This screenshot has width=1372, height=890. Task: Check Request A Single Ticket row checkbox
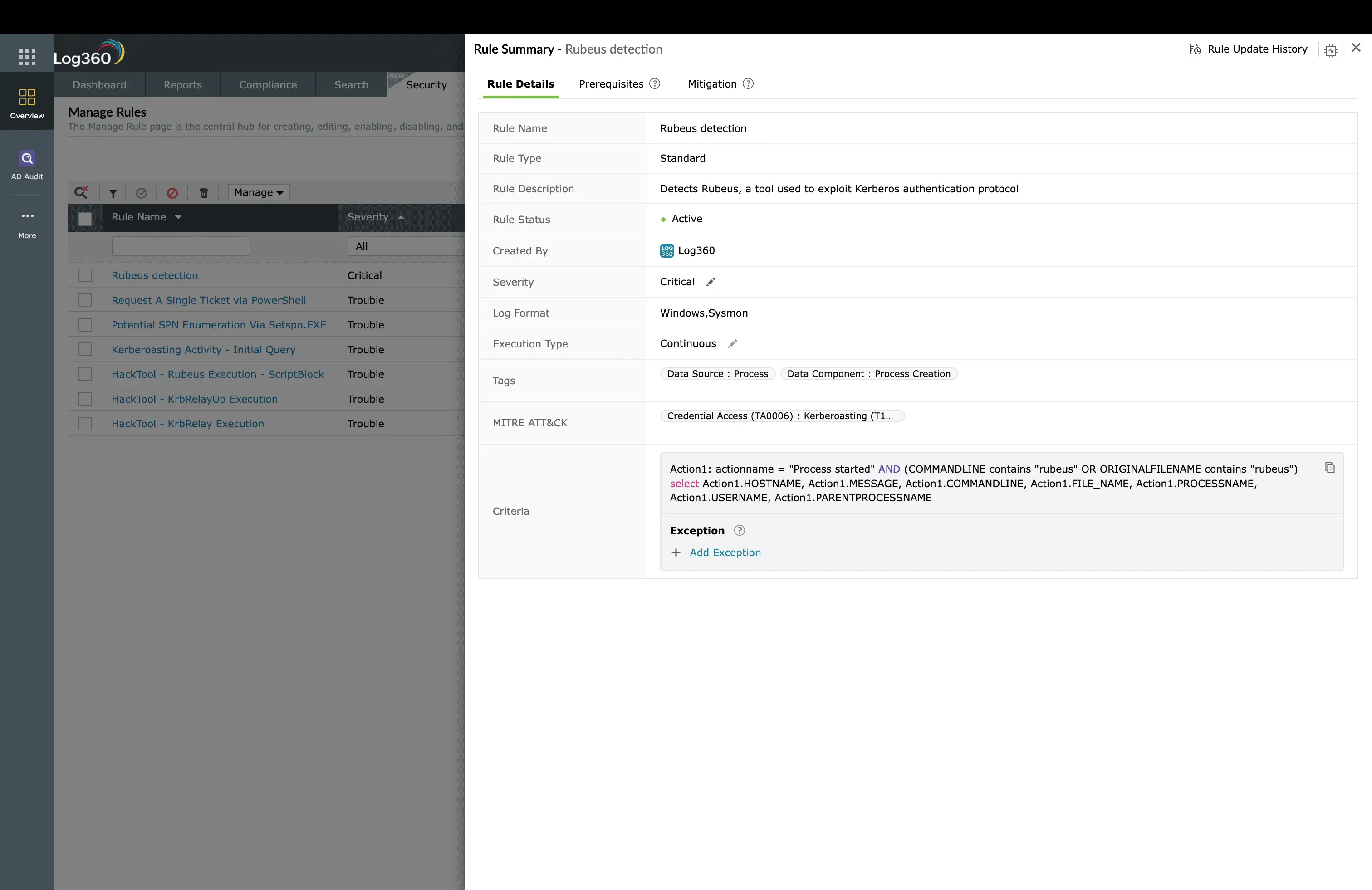(85, 300)
